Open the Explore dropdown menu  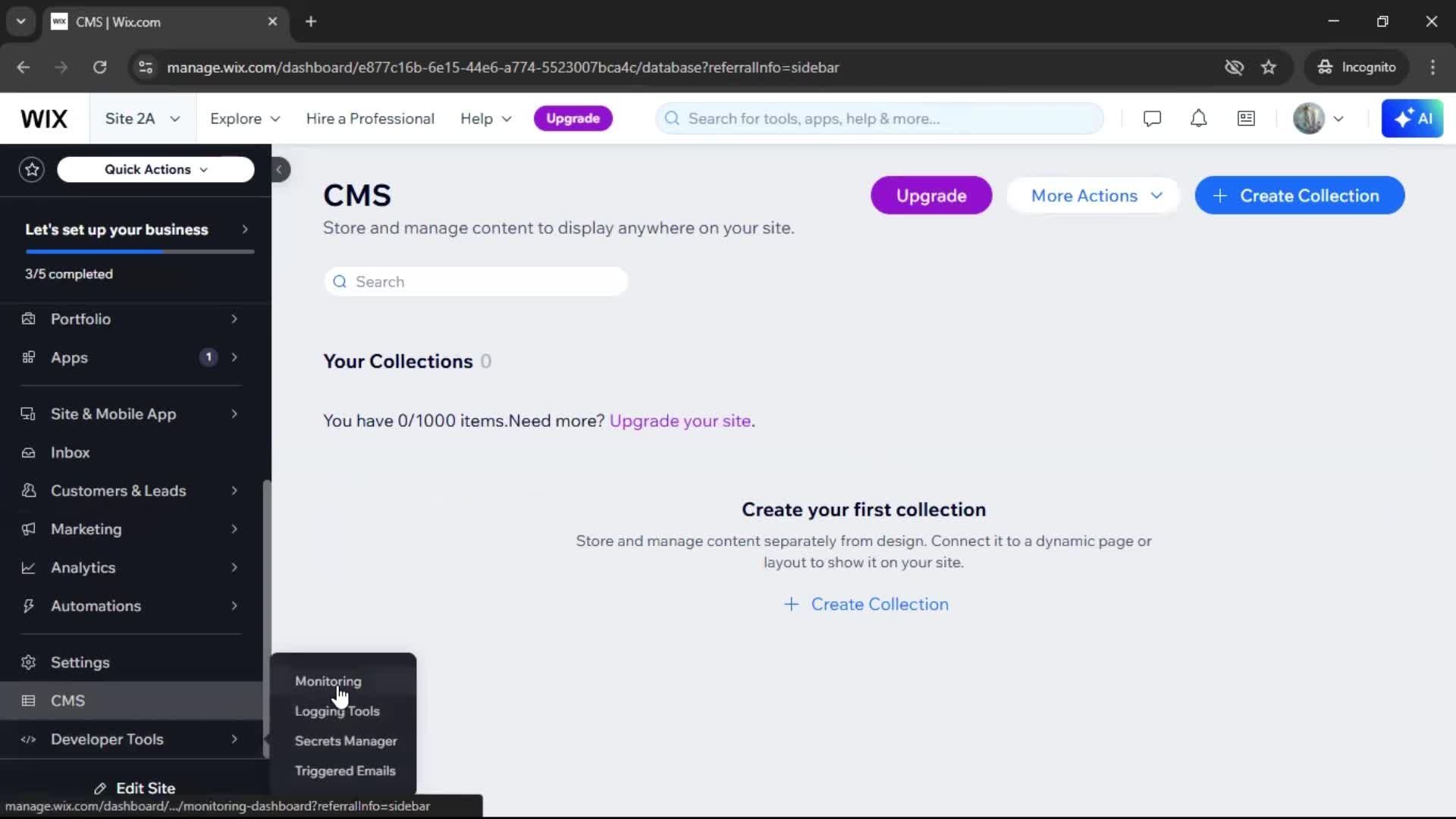click(x=245, y=119)
